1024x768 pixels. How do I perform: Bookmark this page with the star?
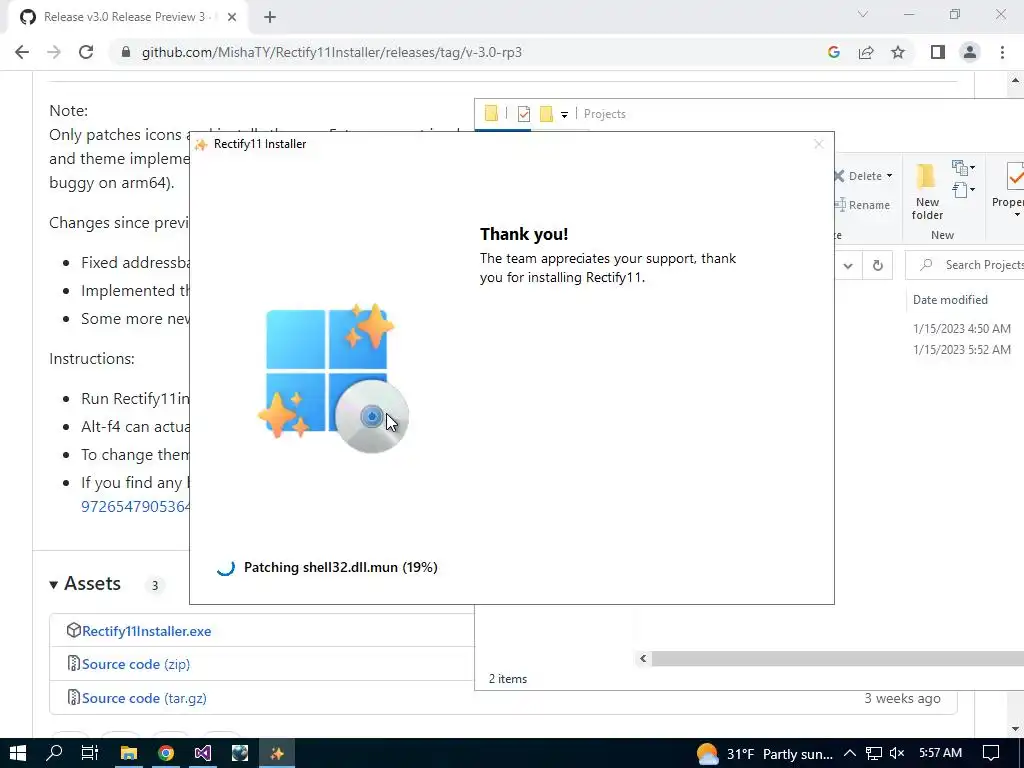pyautogui.click(x=898, y=52)
